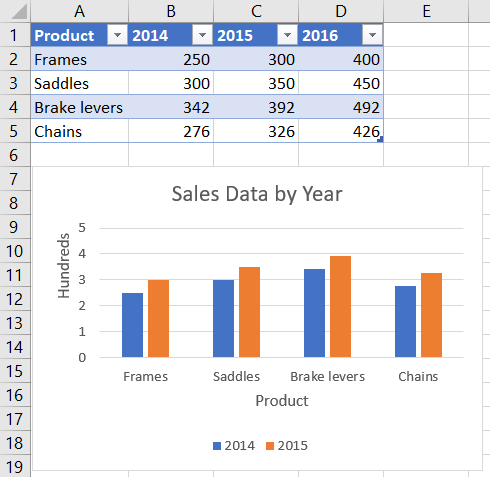Click the 2015 legend entry
490x477 pixels.
point(287,446)
